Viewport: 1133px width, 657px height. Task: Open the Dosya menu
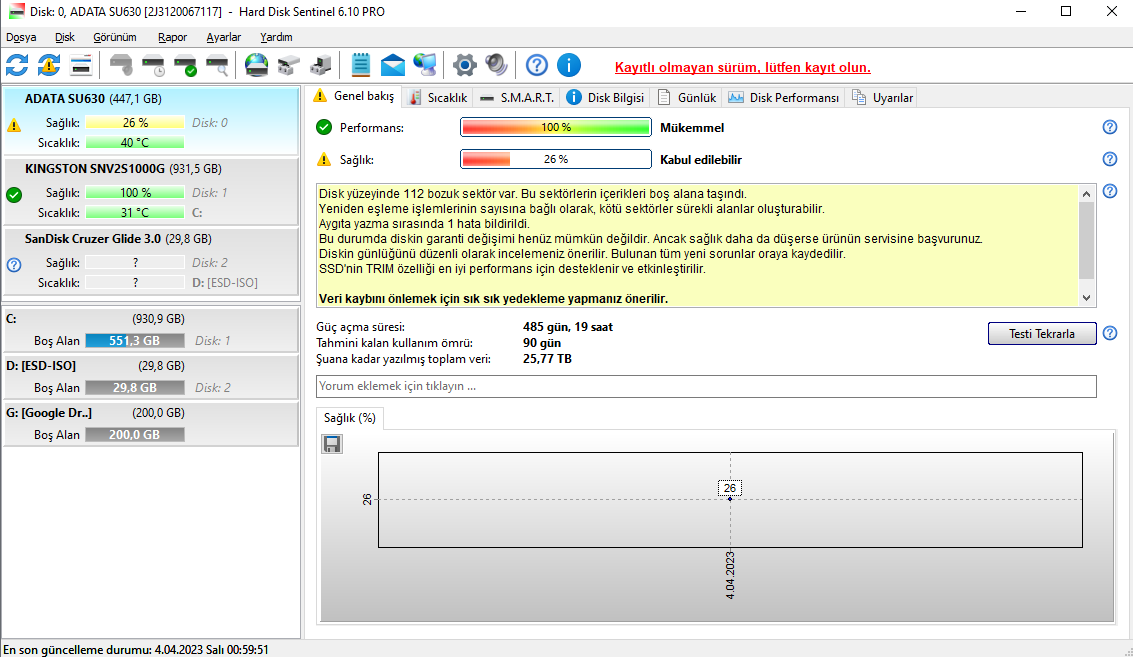(21, 37)
